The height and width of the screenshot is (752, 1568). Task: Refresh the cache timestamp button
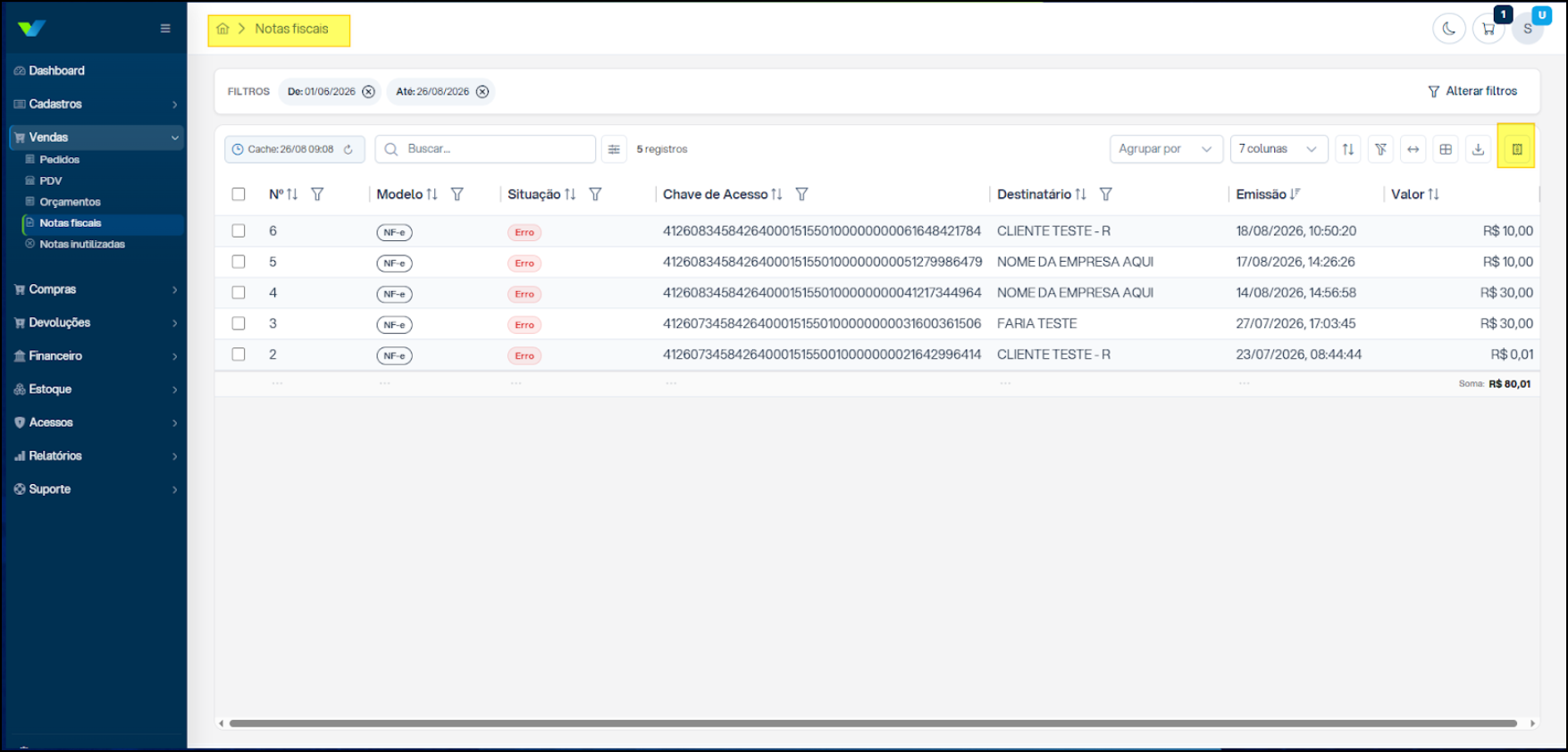[348, 149]
